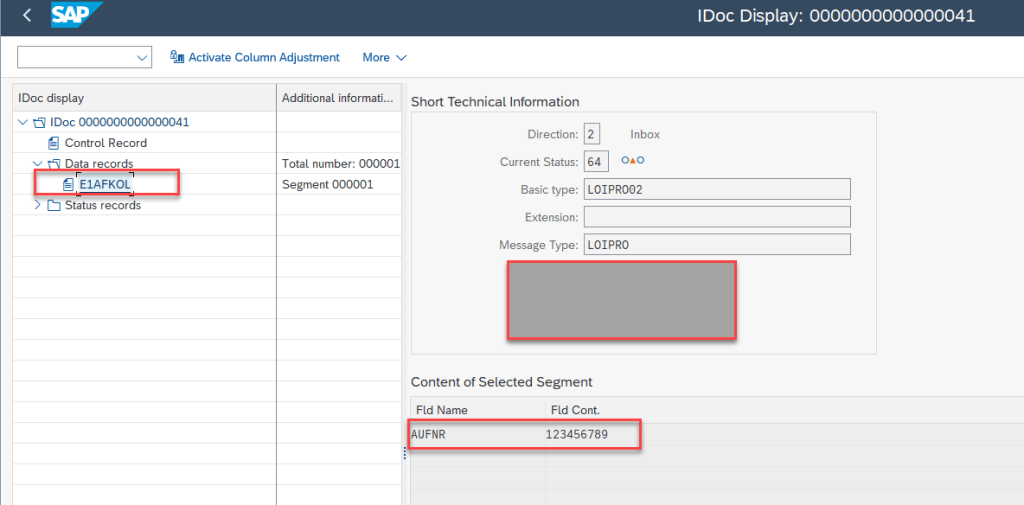
Task: Click the folder icon beside IDoc 0000000000000041
Action: coord(39,122)
